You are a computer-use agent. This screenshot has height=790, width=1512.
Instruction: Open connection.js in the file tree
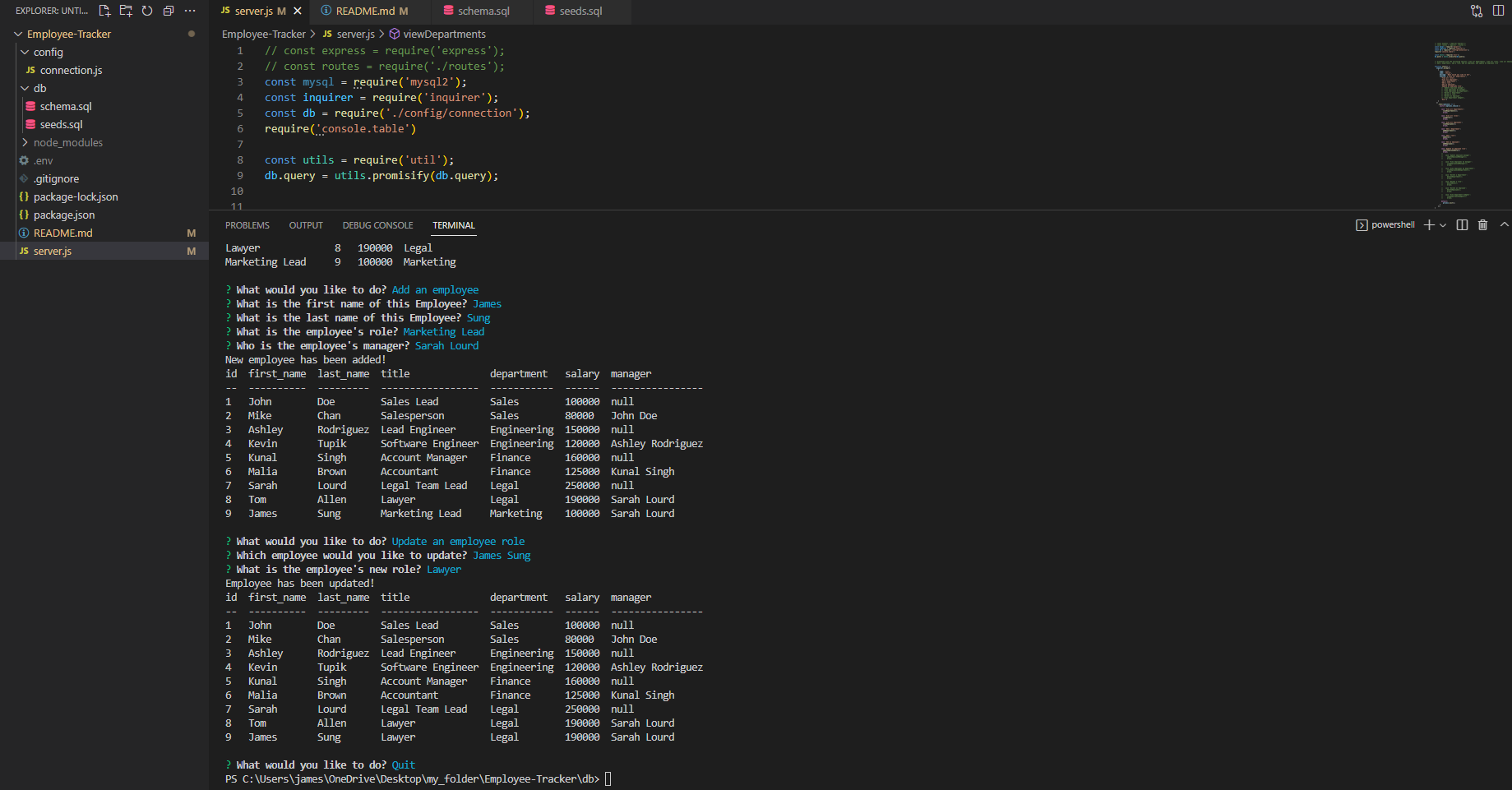click(x=71, y=71)
